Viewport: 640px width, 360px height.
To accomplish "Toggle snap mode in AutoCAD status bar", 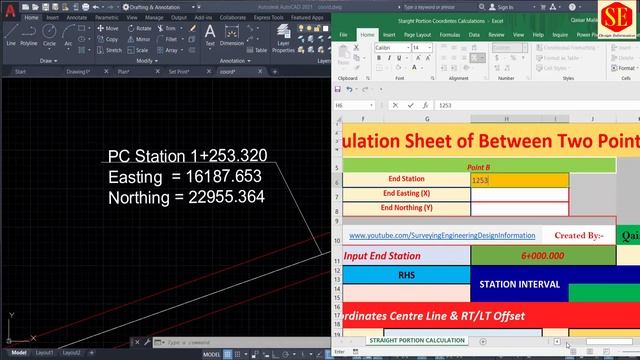I will pos(237,354).
